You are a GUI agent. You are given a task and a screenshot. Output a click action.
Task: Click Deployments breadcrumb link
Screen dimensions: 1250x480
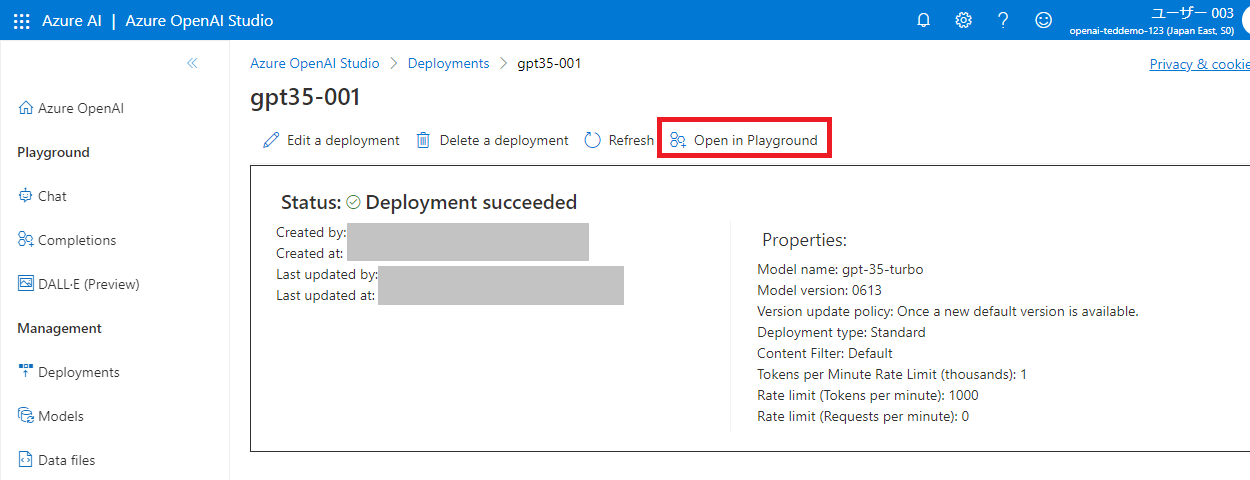coord(449,63)
